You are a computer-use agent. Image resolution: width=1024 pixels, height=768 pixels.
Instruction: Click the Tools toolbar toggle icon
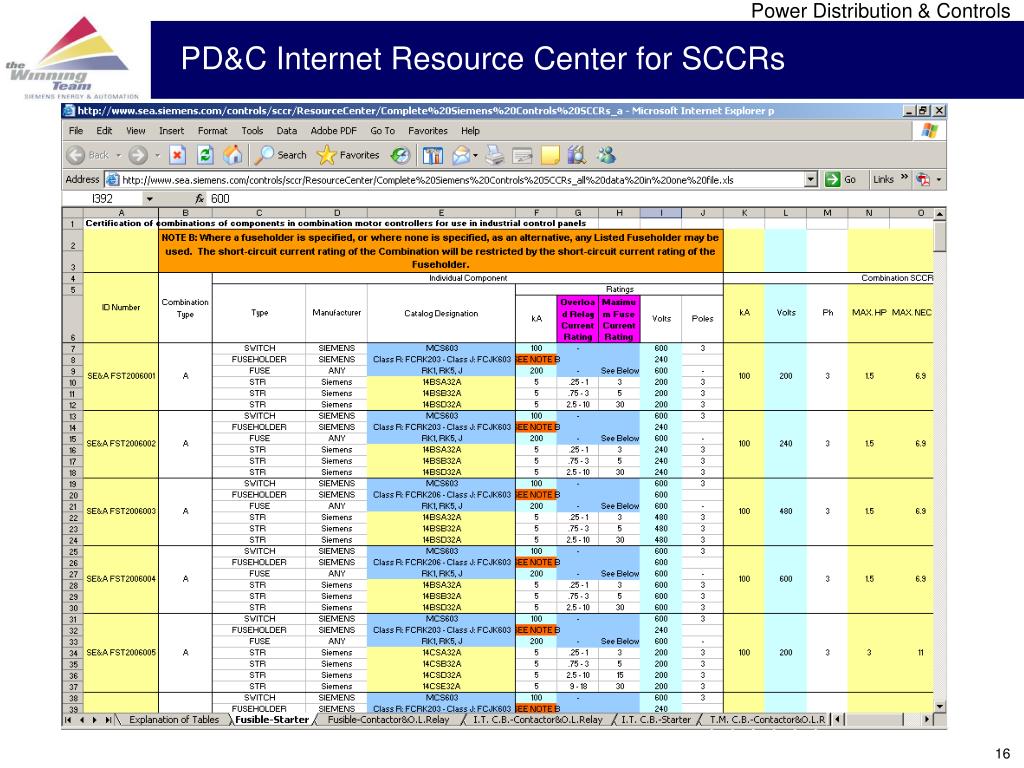tap(432, 155)
